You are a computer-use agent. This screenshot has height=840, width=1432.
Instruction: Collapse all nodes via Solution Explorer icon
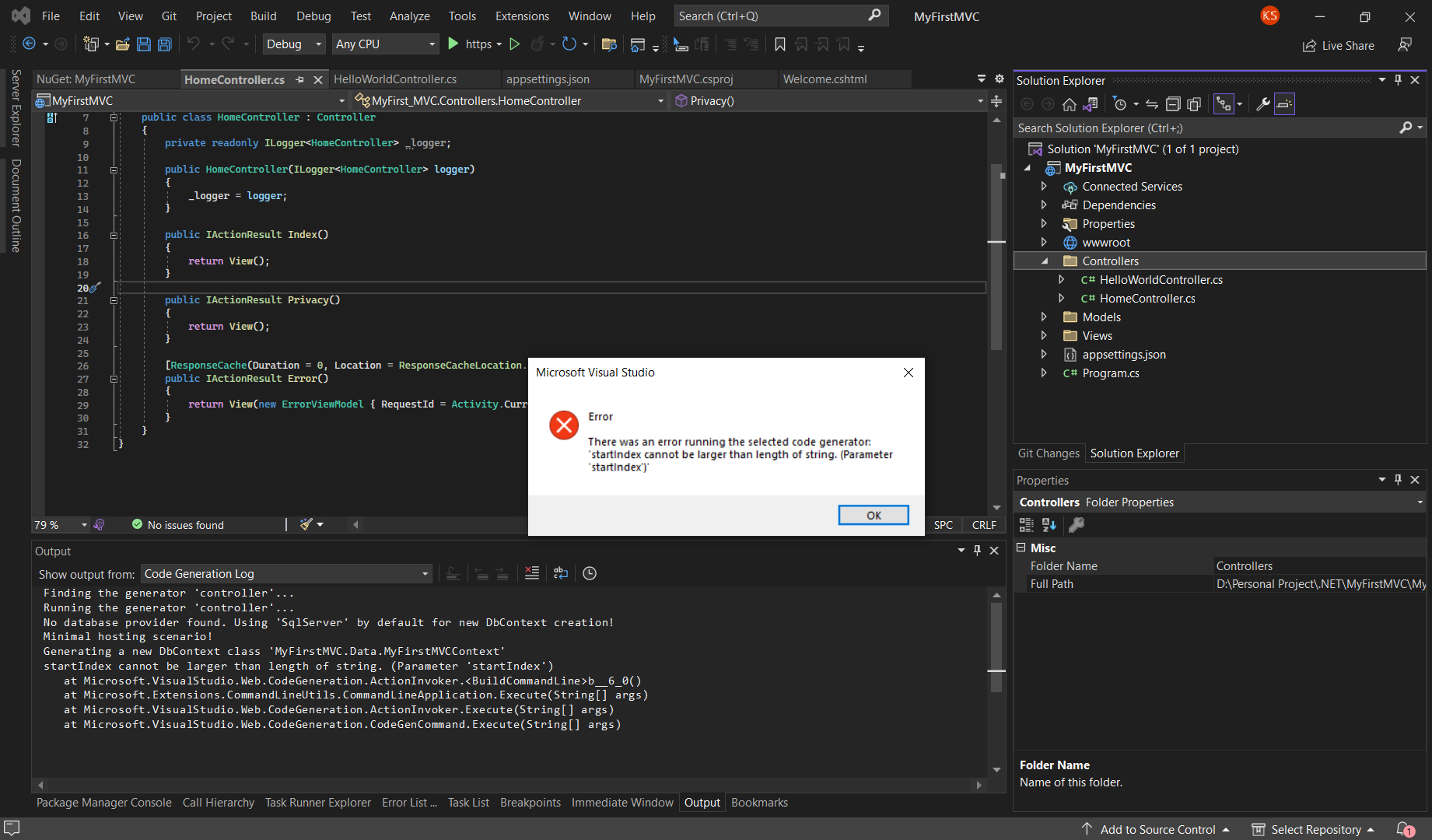[x=1173, y=103]
